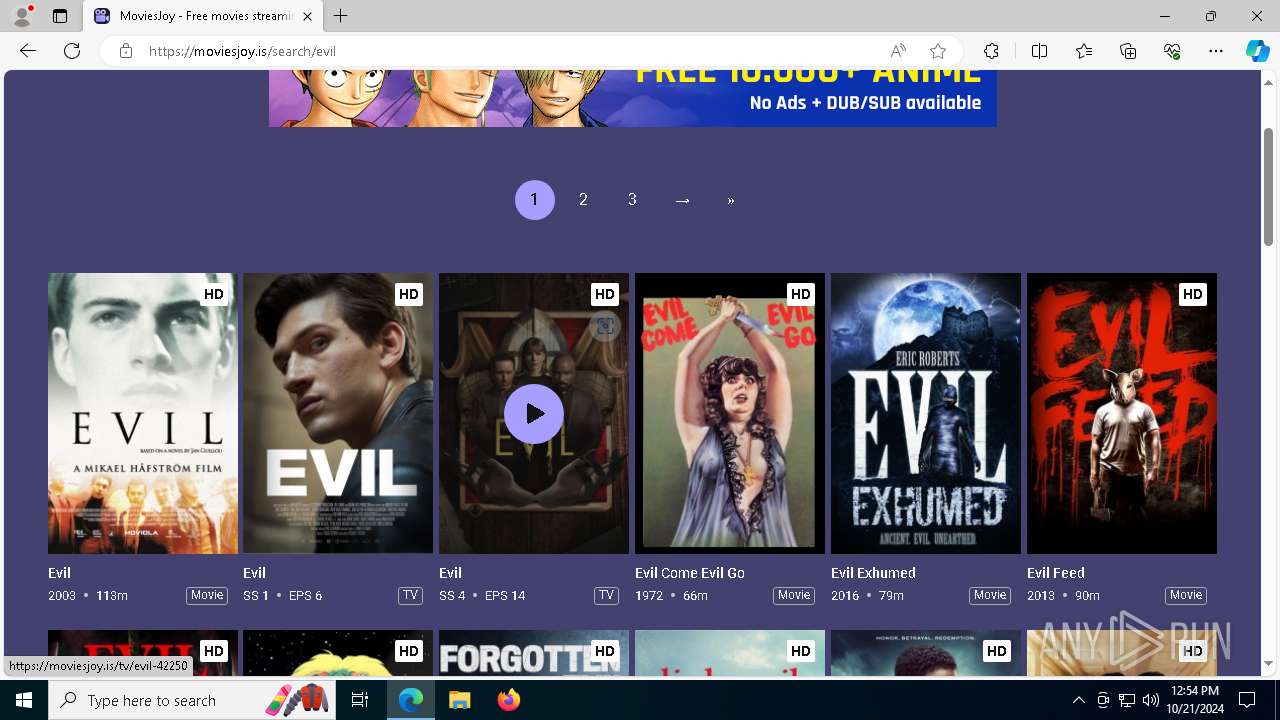The width and height of the screenshot is (1280, 720).
Task: Click the free anime banner ad
Action: point(633,98)
